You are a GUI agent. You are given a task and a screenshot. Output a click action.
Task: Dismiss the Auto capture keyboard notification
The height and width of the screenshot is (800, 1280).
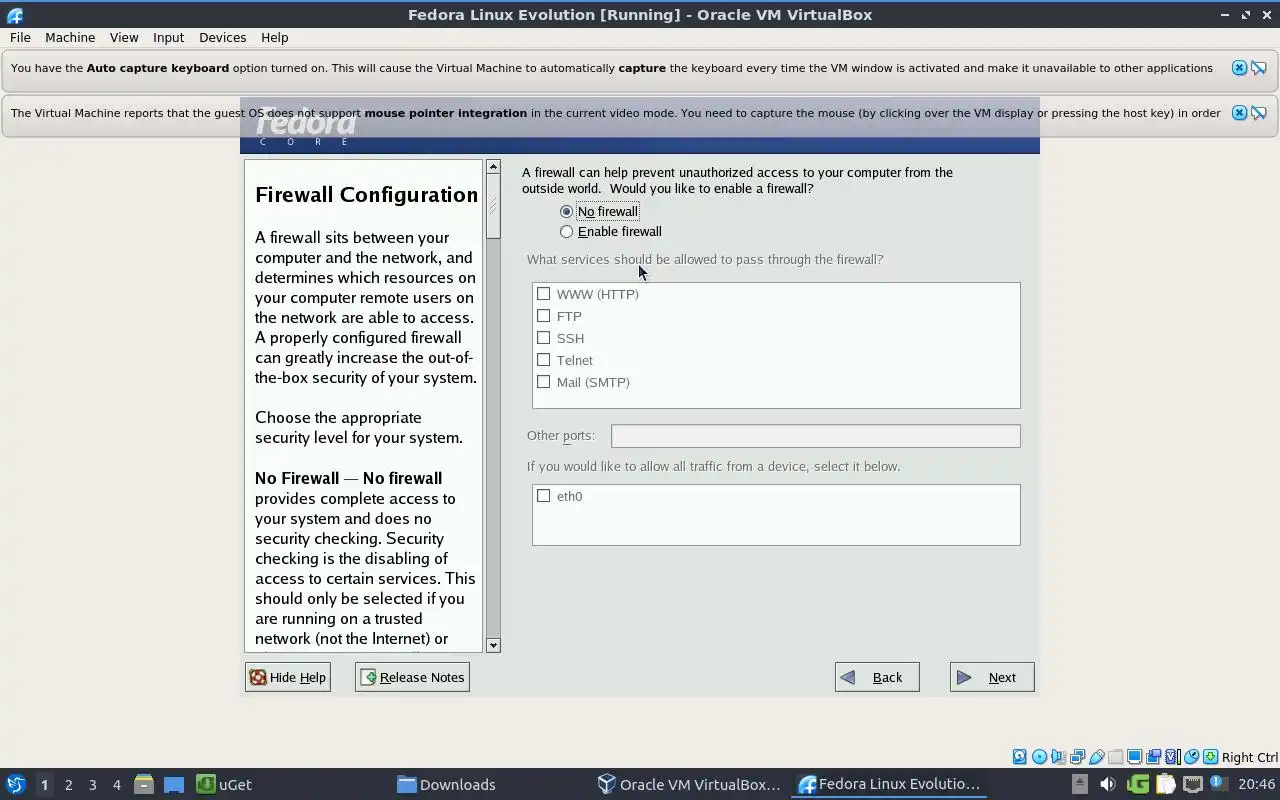[x=1239, y=68]
